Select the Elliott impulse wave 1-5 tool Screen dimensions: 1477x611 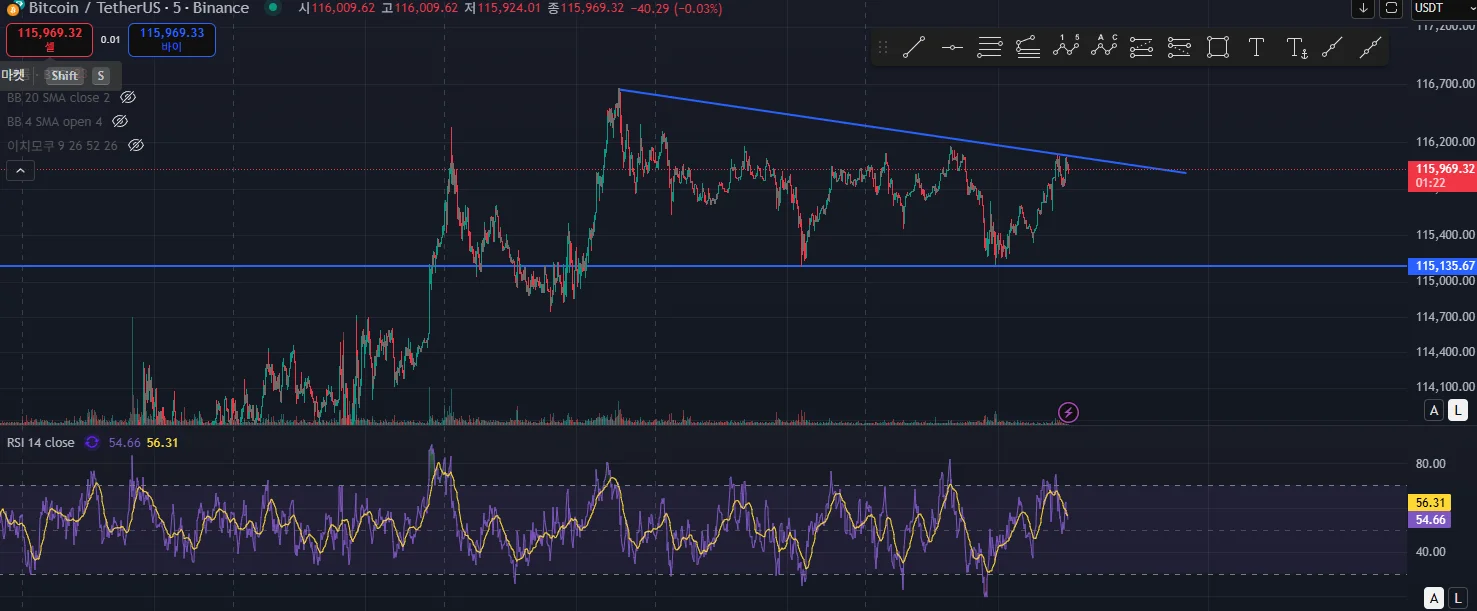(x=1066, y=47)
